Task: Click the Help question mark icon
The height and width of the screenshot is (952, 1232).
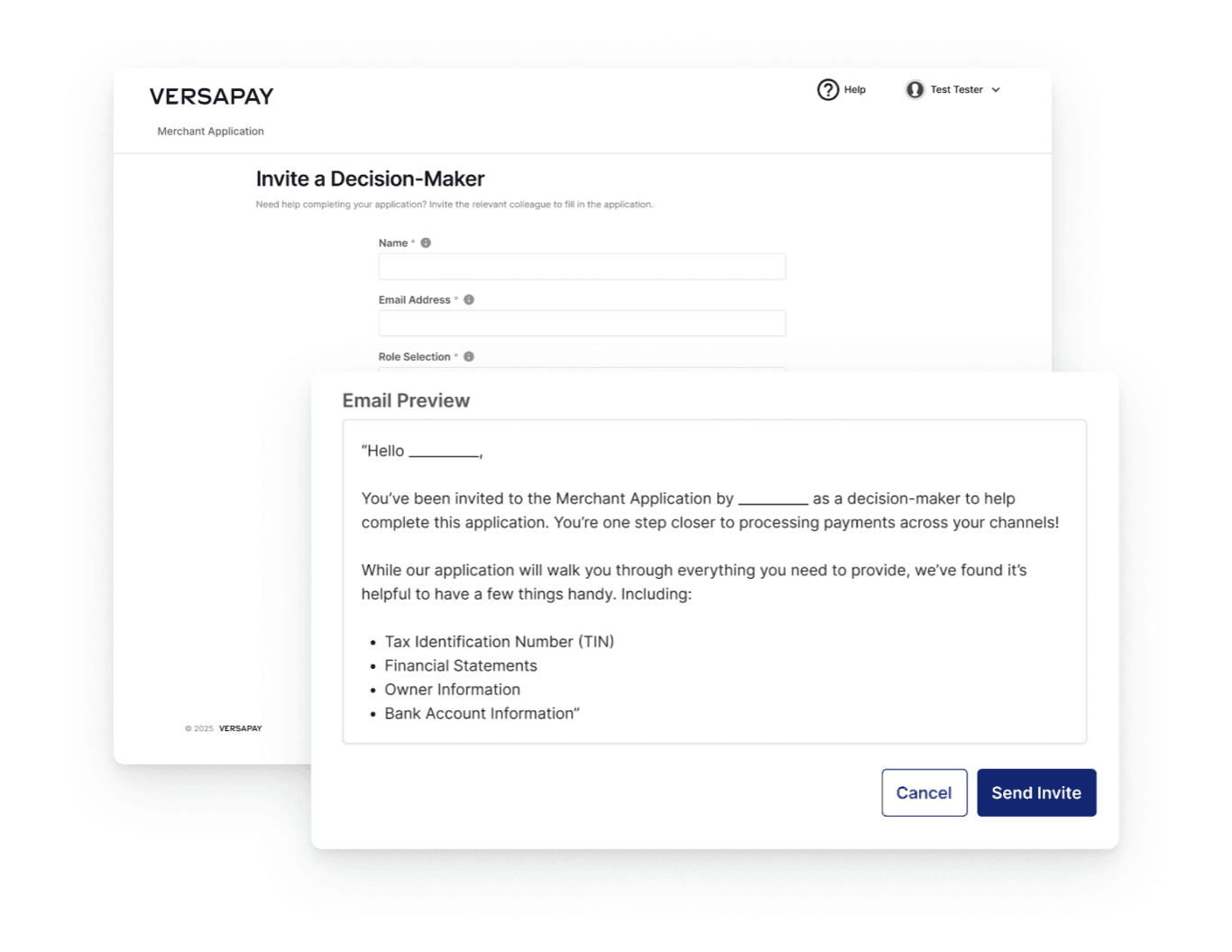Action: [x=828, y=89]
